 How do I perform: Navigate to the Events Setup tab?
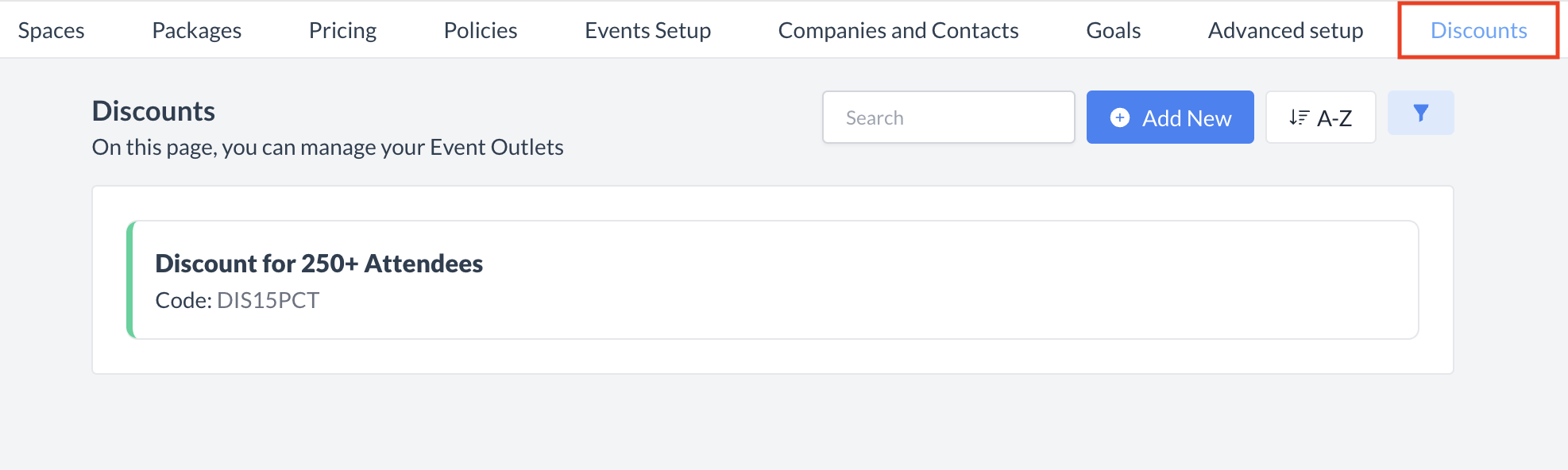647,30
